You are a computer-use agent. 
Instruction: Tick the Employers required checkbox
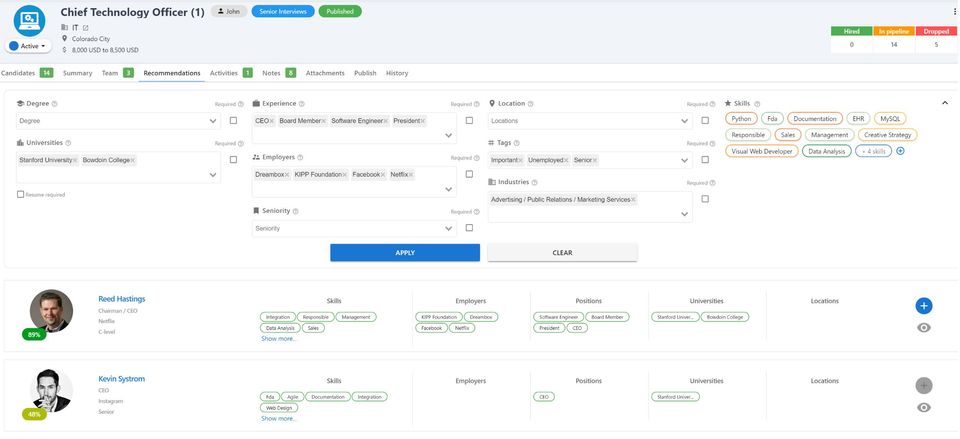point(469,174)
